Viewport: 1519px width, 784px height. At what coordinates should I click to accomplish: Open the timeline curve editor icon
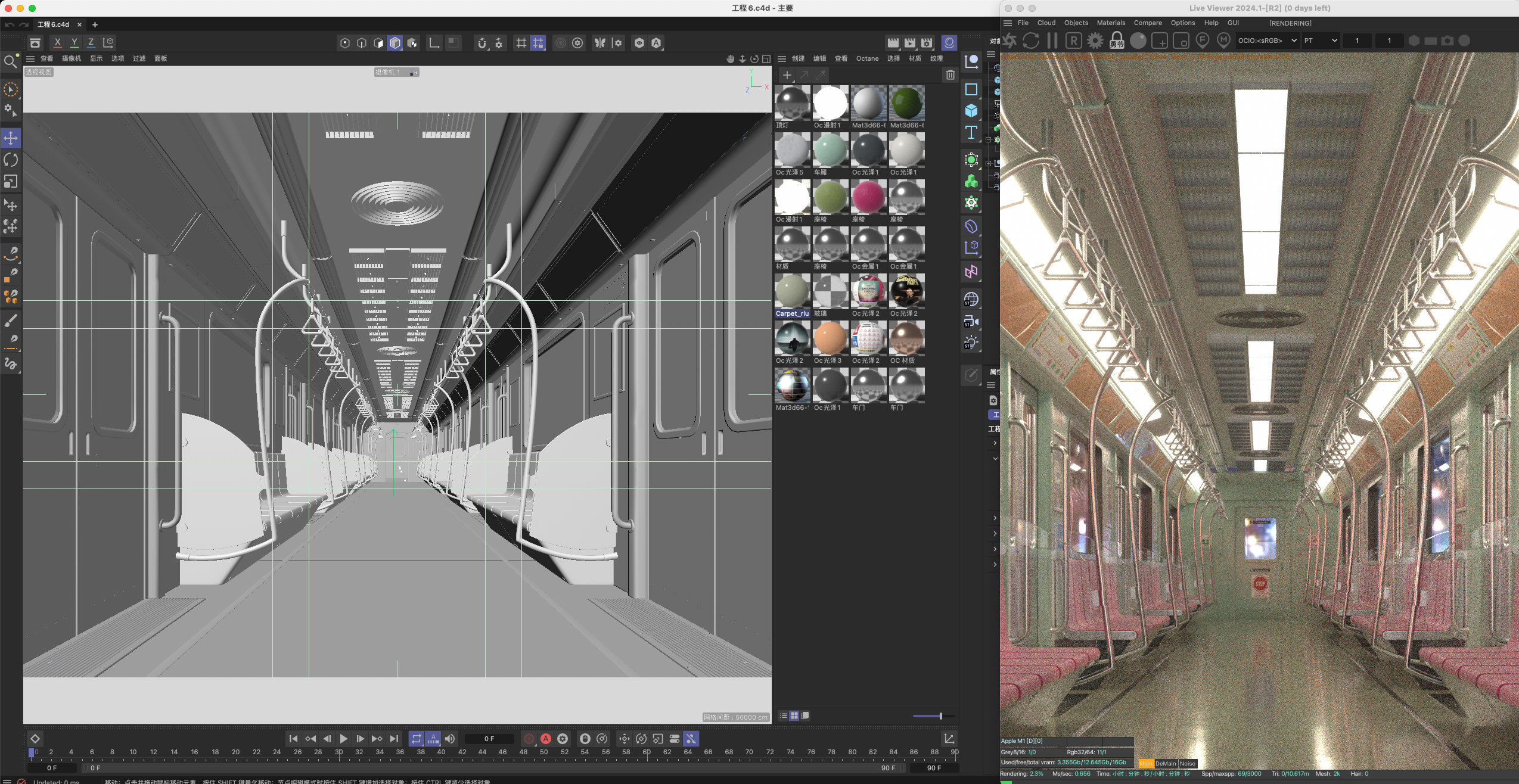coord(949,739)
